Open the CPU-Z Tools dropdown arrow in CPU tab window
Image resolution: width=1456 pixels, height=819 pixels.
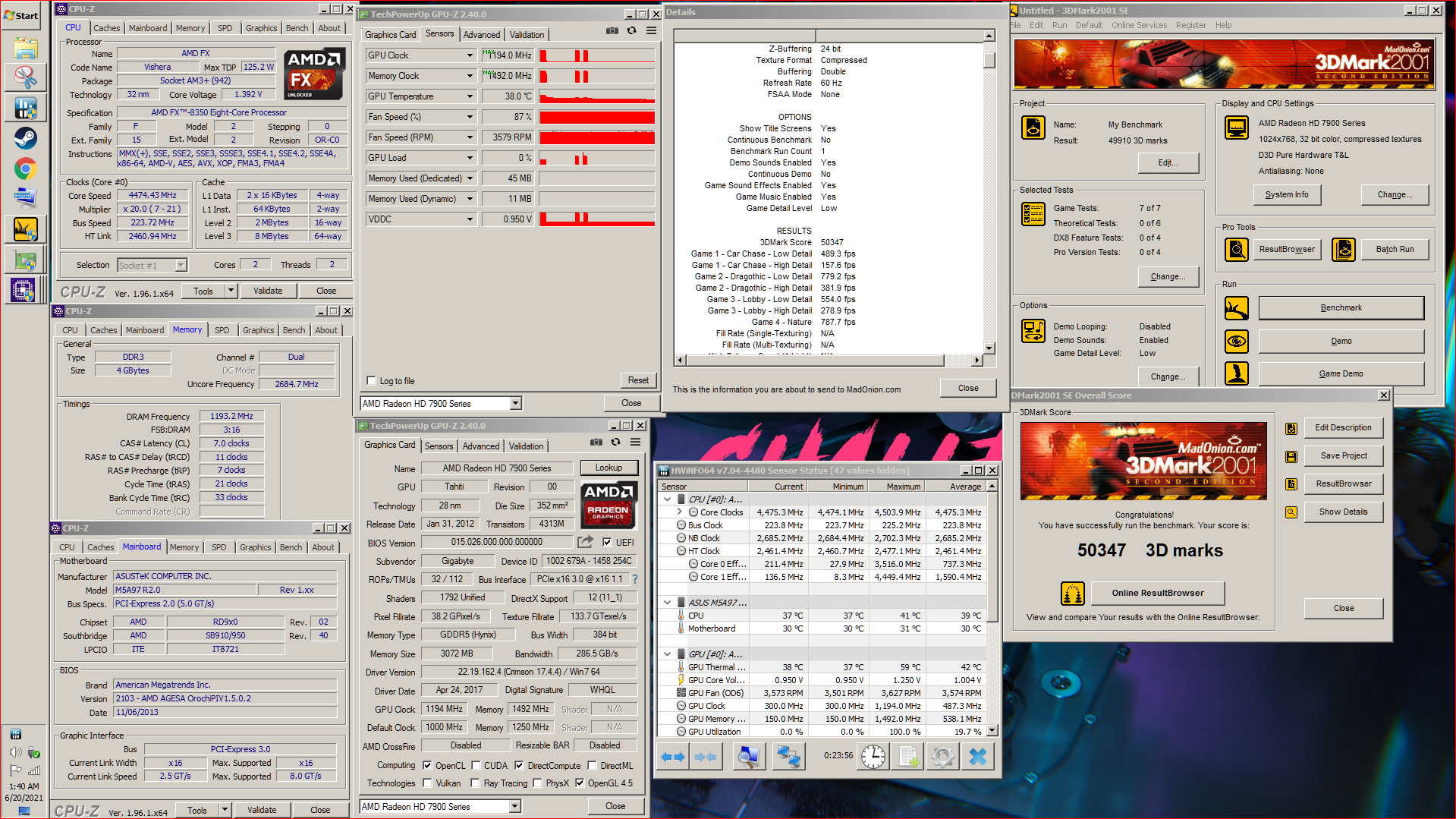click(231, 291)
